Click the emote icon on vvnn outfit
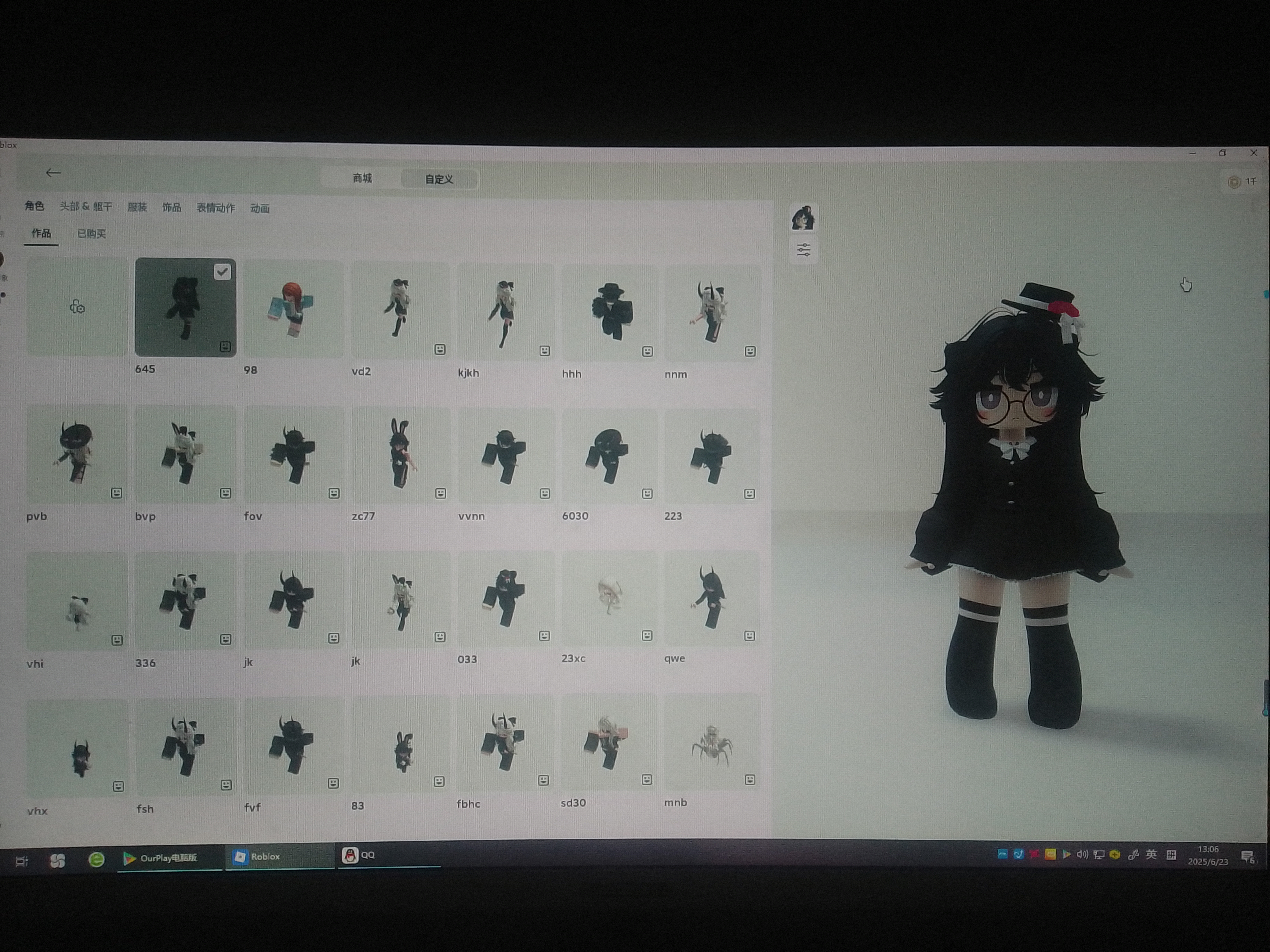Viewport: 1270px width, 952px height. (x=545, y=493)
